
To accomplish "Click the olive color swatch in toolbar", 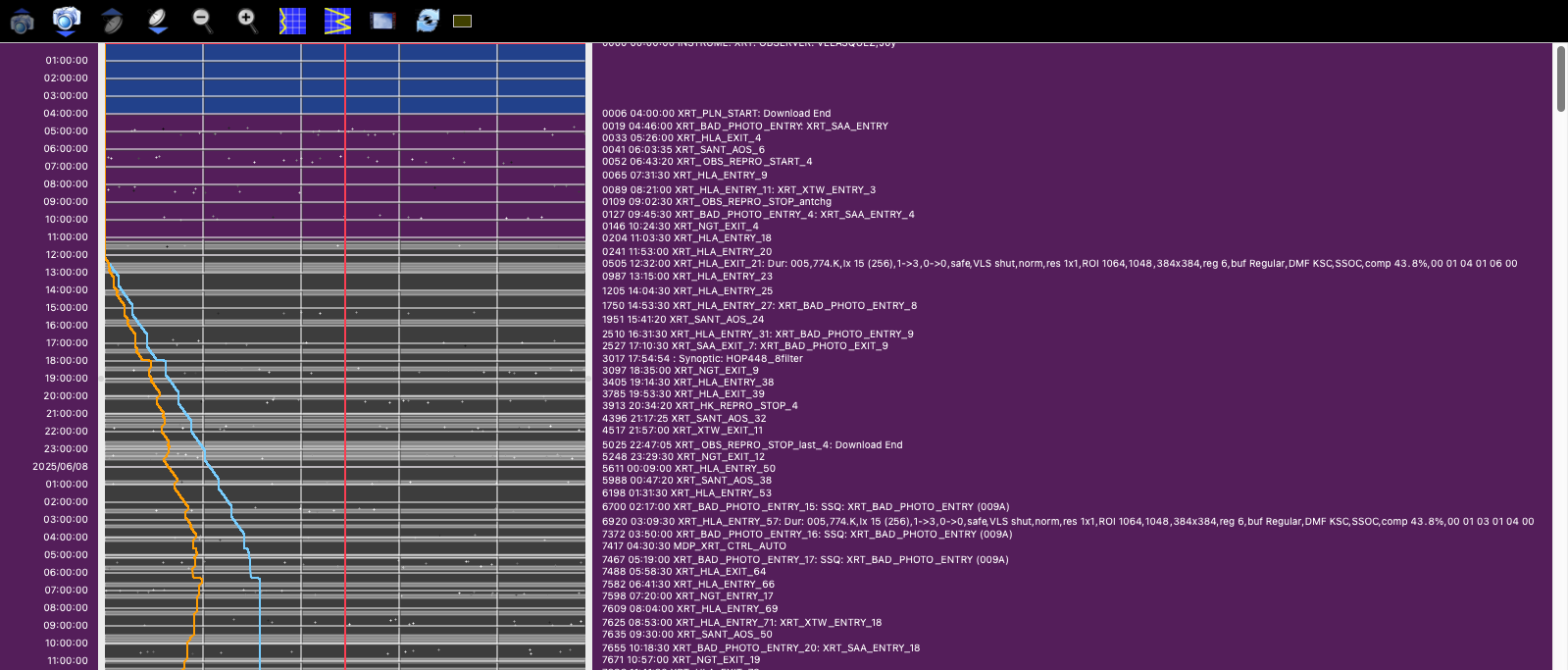I will pos(463,21).
